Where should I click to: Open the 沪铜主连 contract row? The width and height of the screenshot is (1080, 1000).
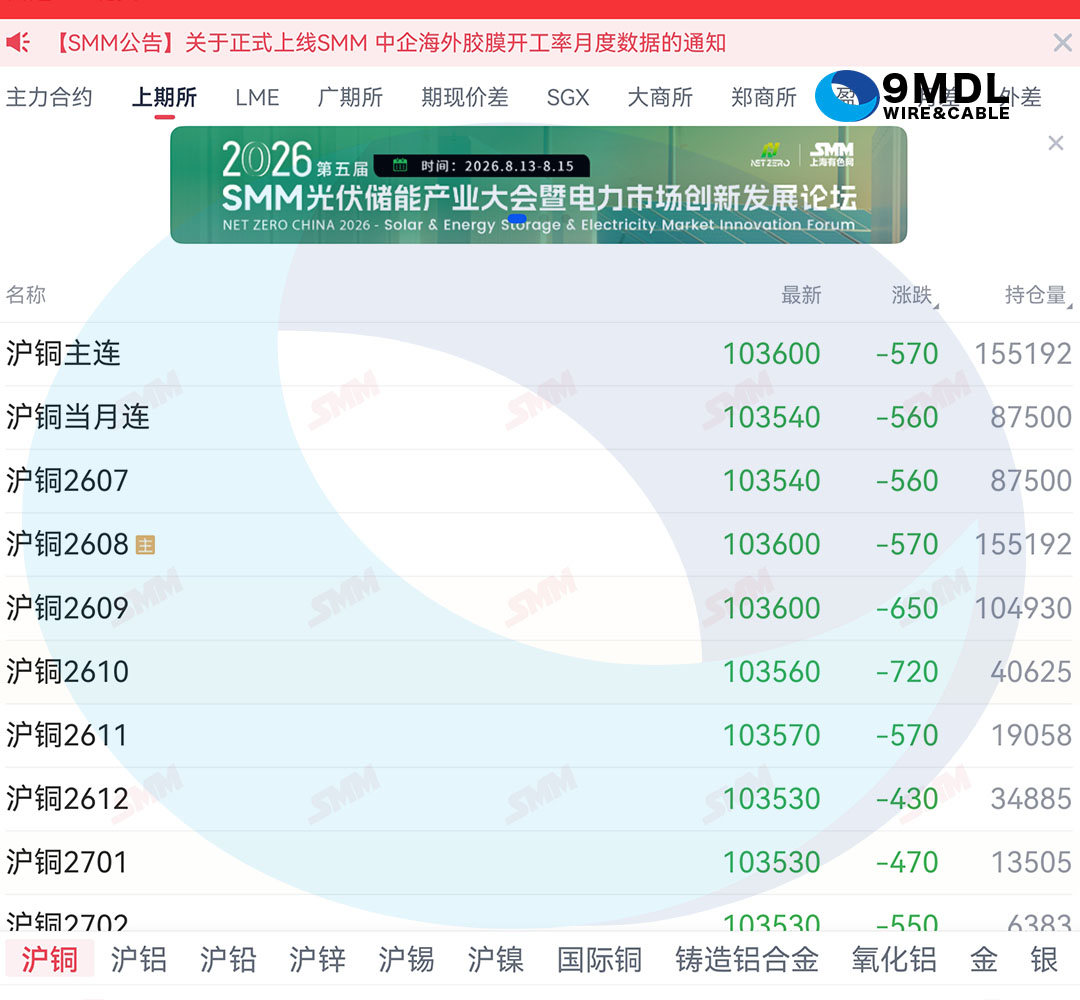tap(539, 354)
